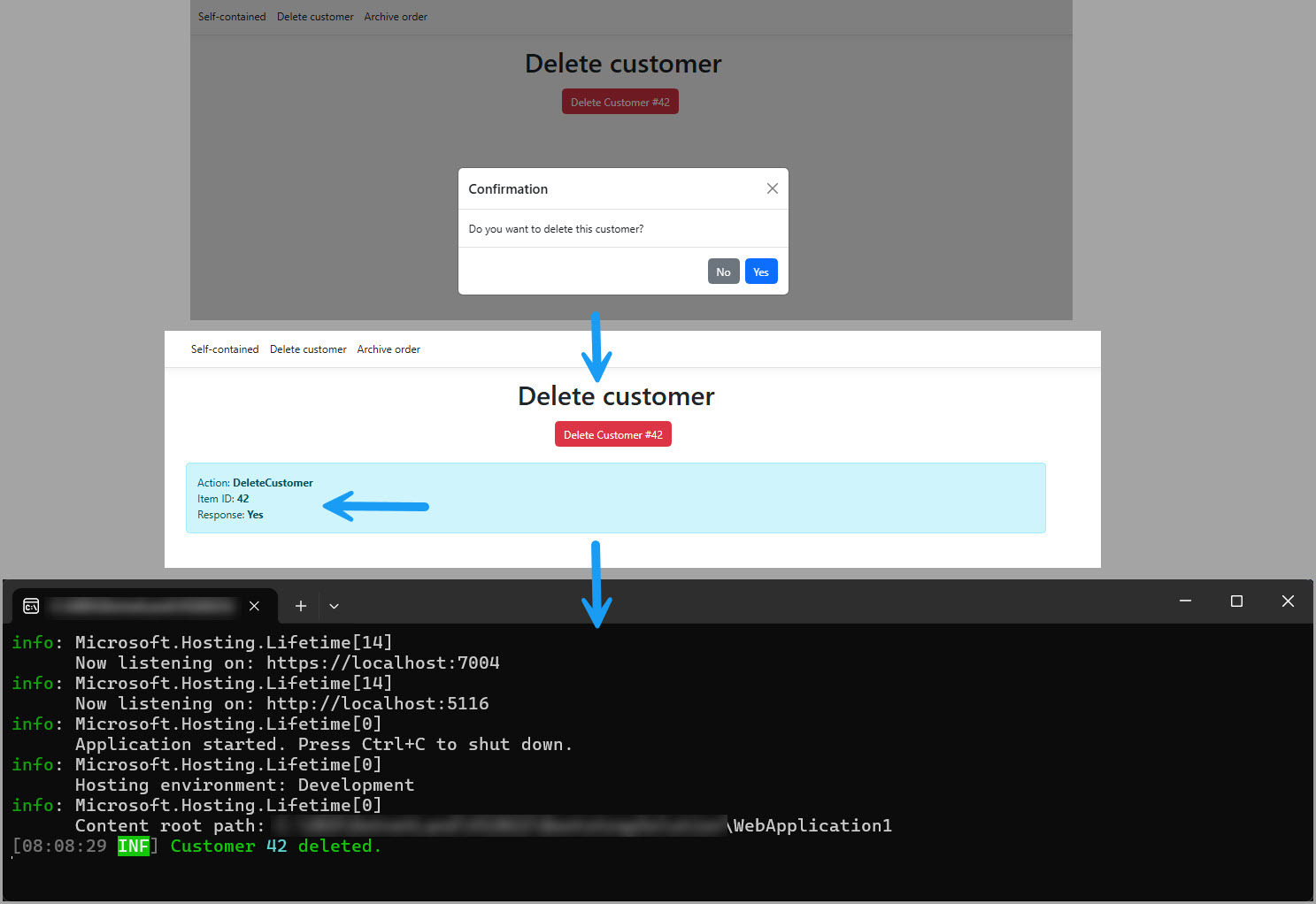Maximize the terminal window
Image resolution: width=1316 pixels, height=904 pixels.
pyautogui.click(x=1236, y=601)
